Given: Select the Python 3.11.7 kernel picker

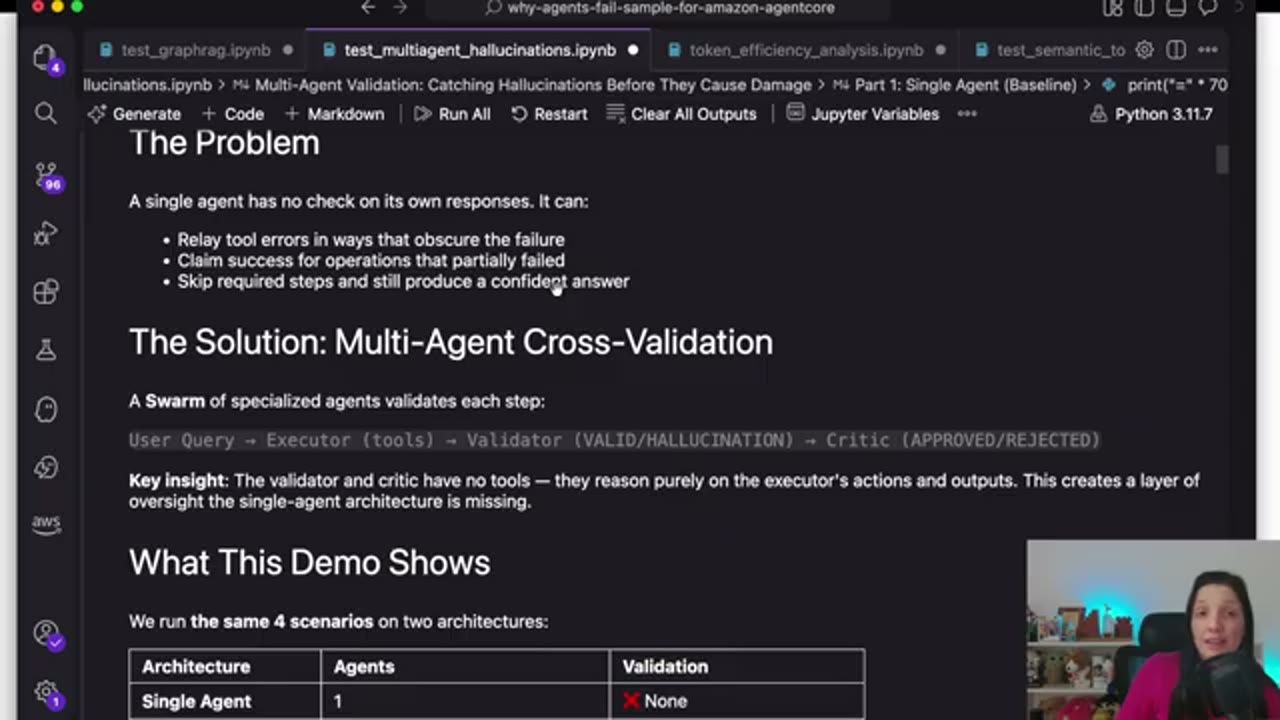Looking at the screenshot, I should click(x=1151, y=114).
